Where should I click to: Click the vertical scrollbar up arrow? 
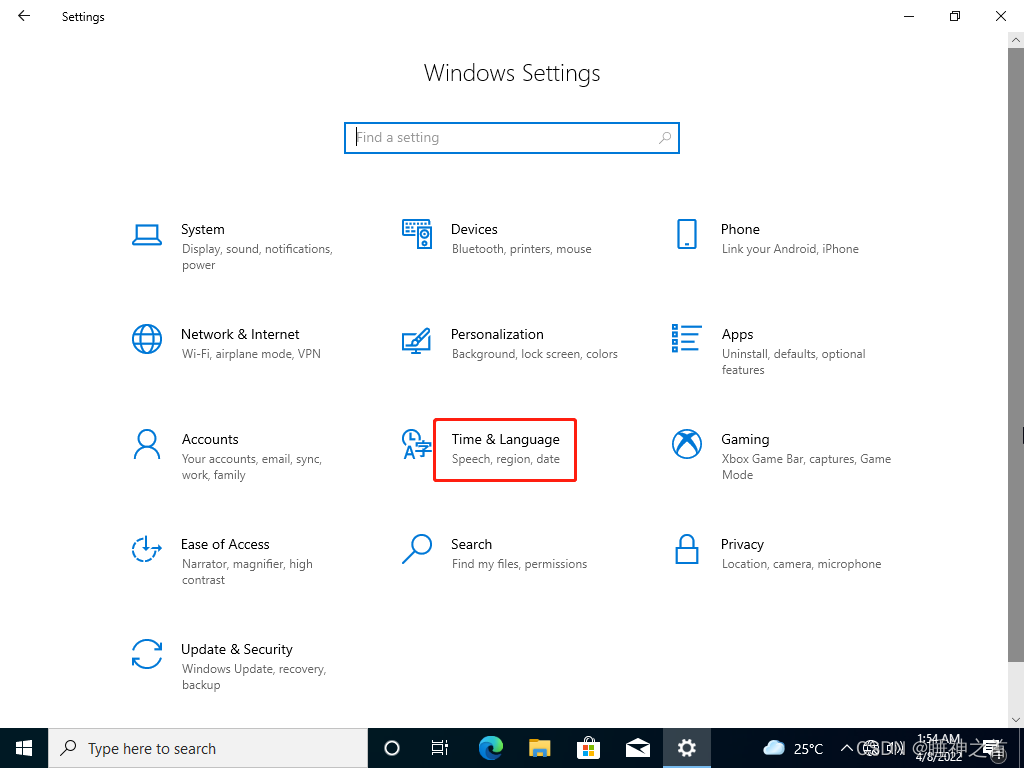tap(1016, 40)
